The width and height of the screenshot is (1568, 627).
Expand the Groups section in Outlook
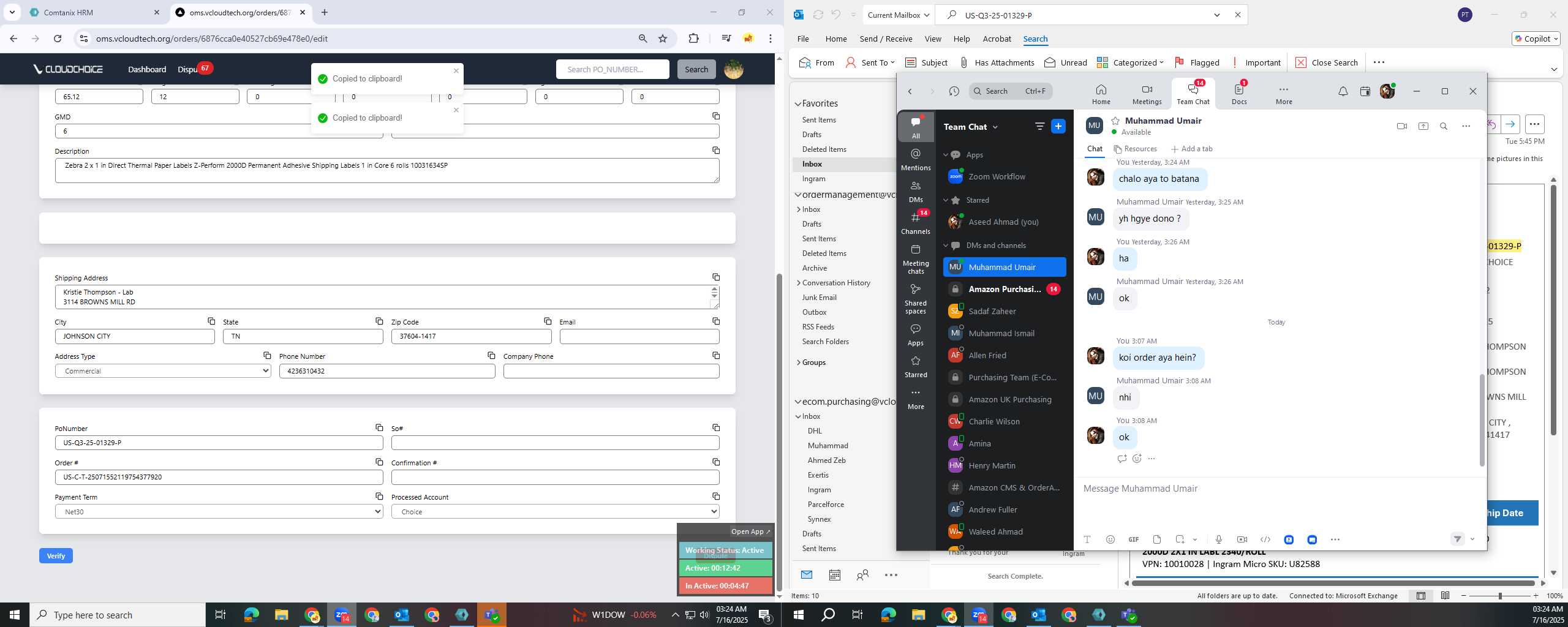798,362
